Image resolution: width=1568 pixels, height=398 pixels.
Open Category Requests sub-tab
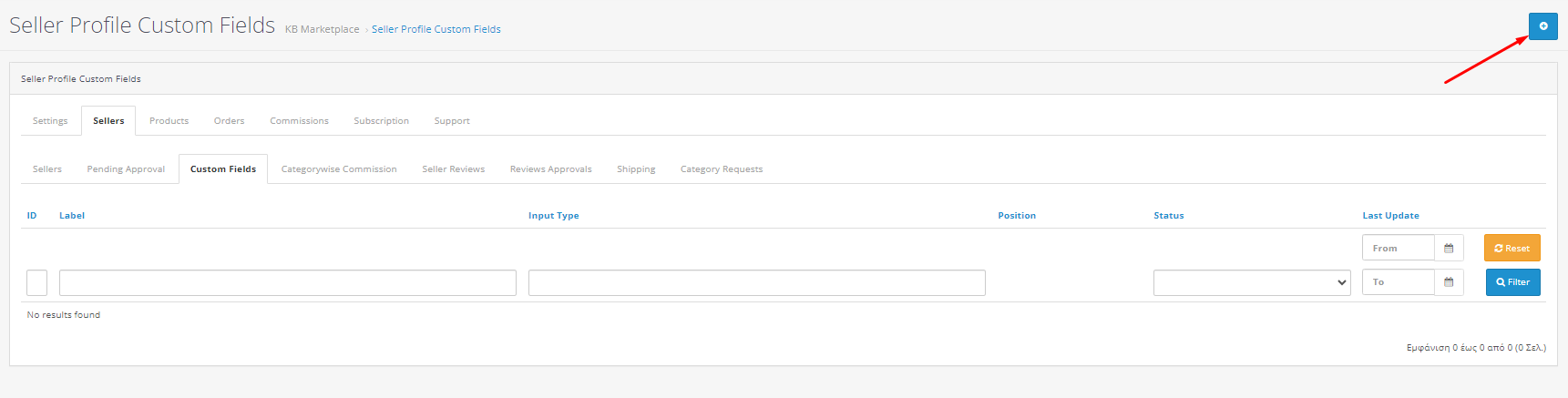[722, 169]
